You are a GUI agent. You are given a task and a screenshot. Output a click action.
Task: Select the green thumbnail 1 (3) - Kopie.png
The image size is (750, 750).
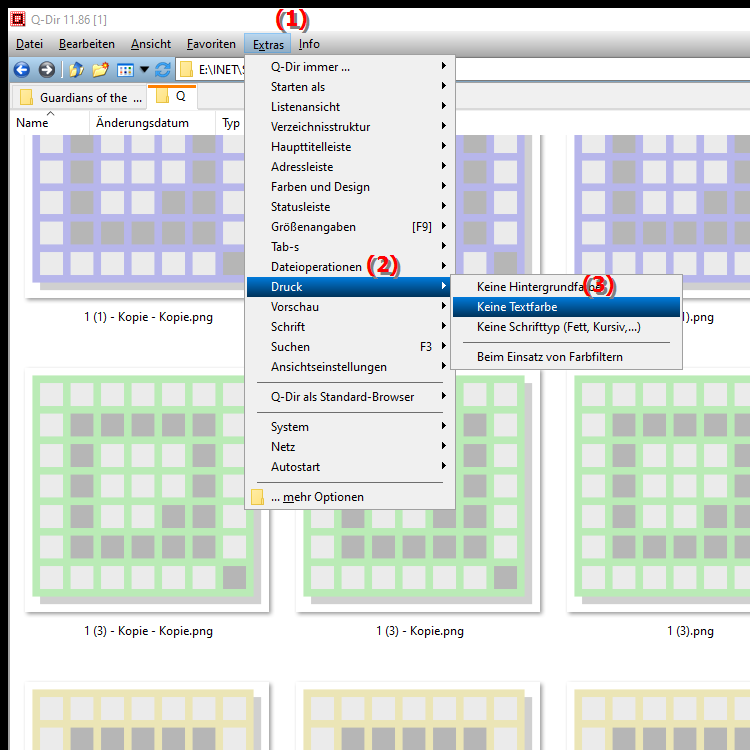point(418,560)
